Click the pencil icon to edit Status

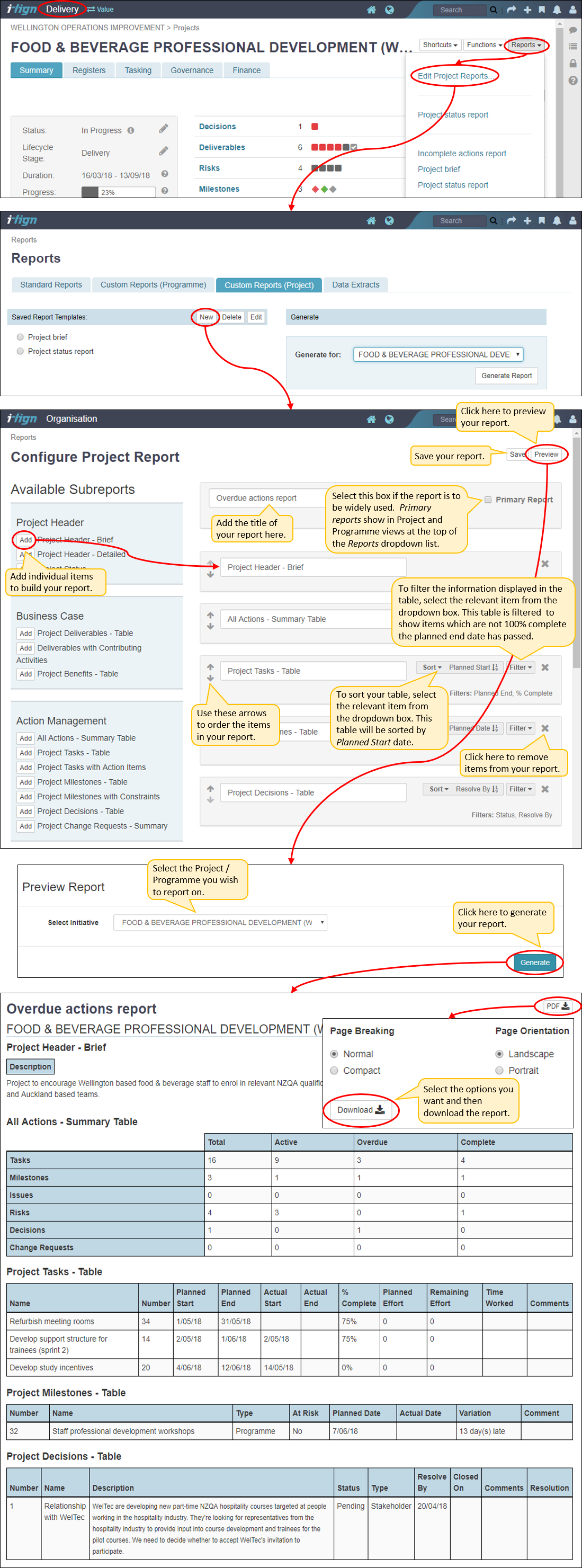pyautogui.click(x=163, y=128)
